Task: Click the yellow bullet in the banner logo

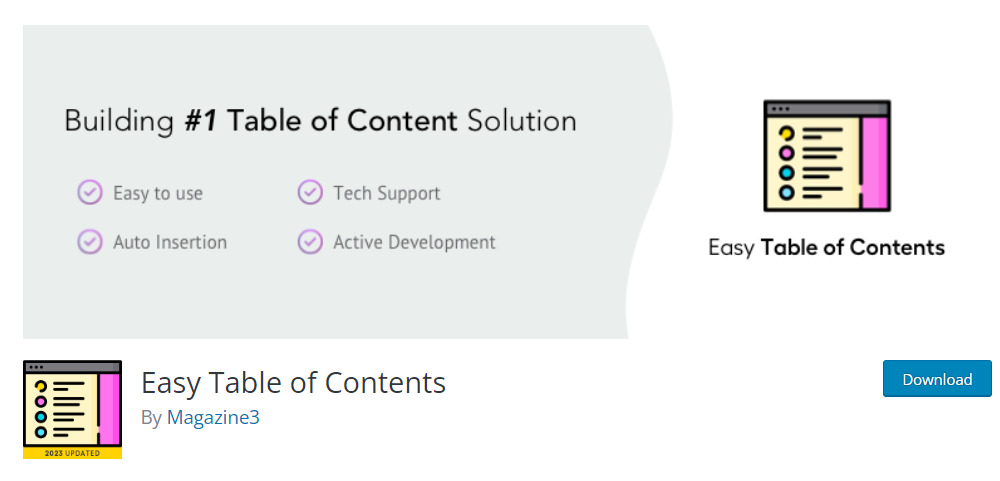Action: (786, 133)
